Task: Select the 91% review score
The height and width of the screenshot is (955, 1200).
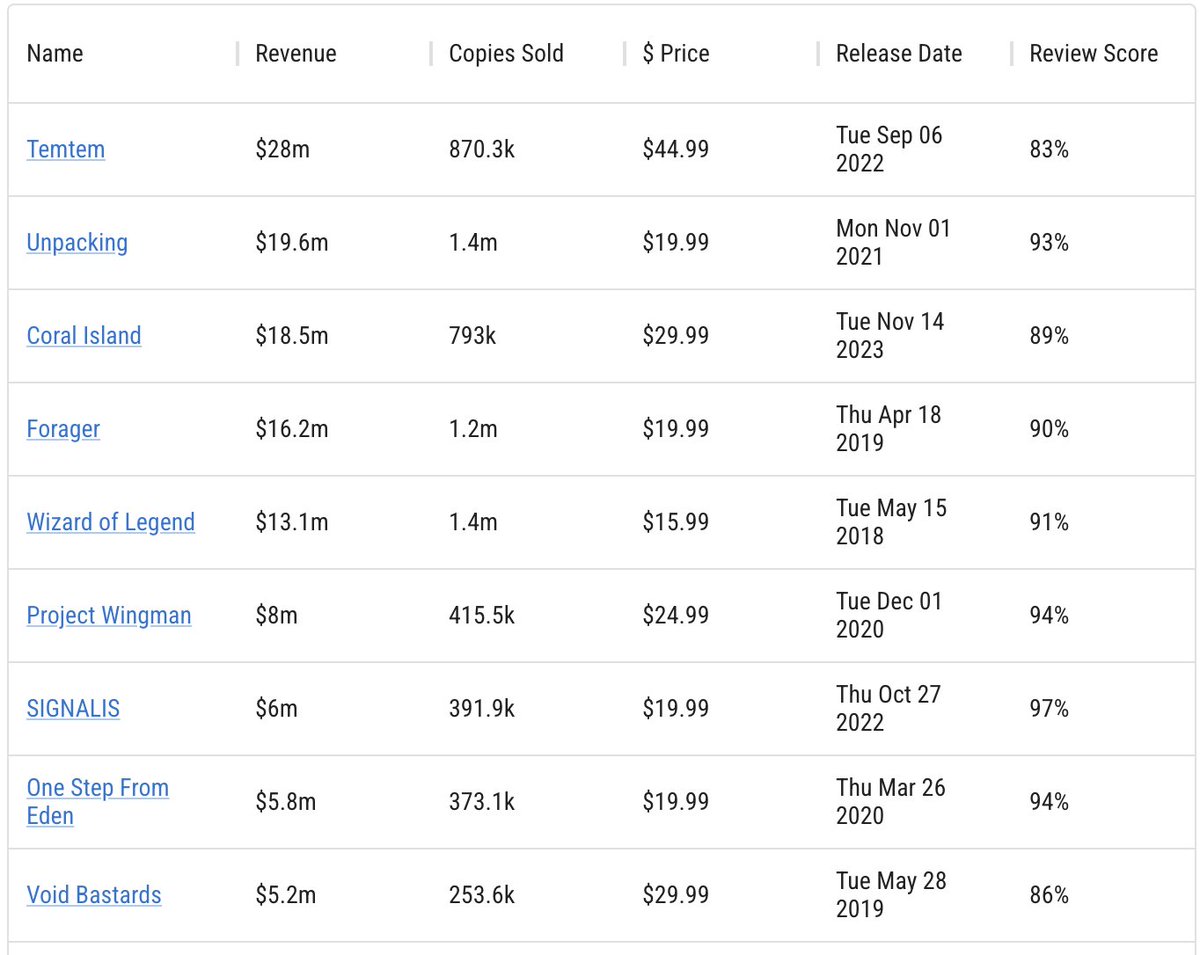Action: (x=1049, y=522)
